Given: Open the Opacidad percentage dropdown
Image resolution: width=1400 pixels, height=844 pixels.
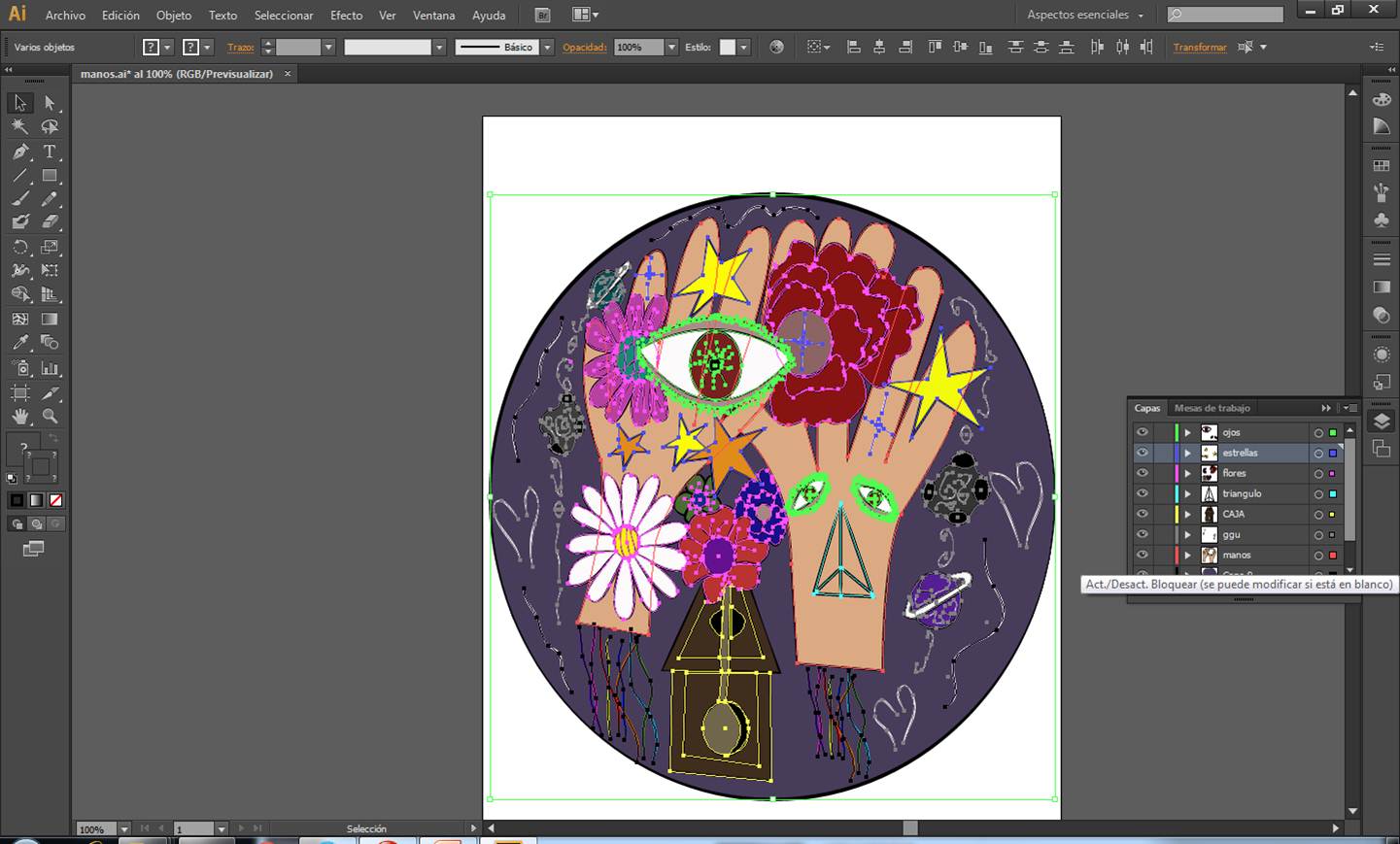Looking at the screenshot, I should coord(671,48).
